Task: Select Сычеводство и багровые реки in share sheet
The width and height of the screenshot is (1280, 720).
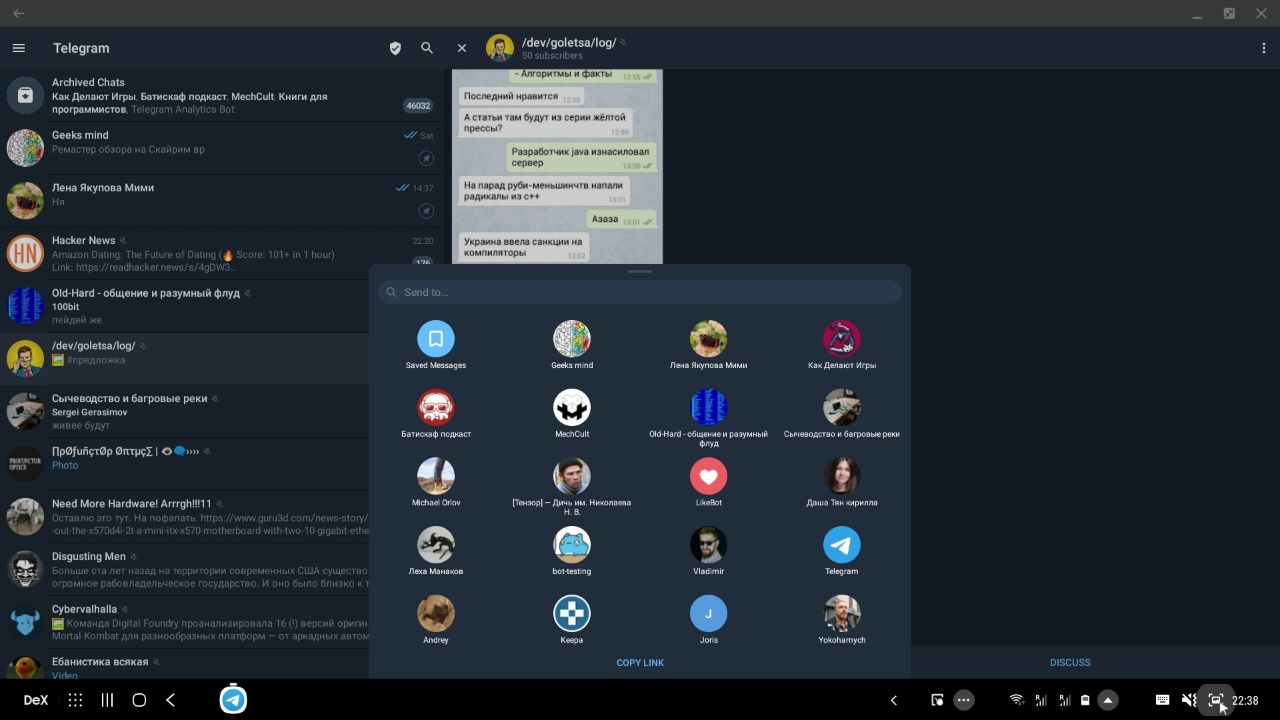Action: (x=842, y=414)
